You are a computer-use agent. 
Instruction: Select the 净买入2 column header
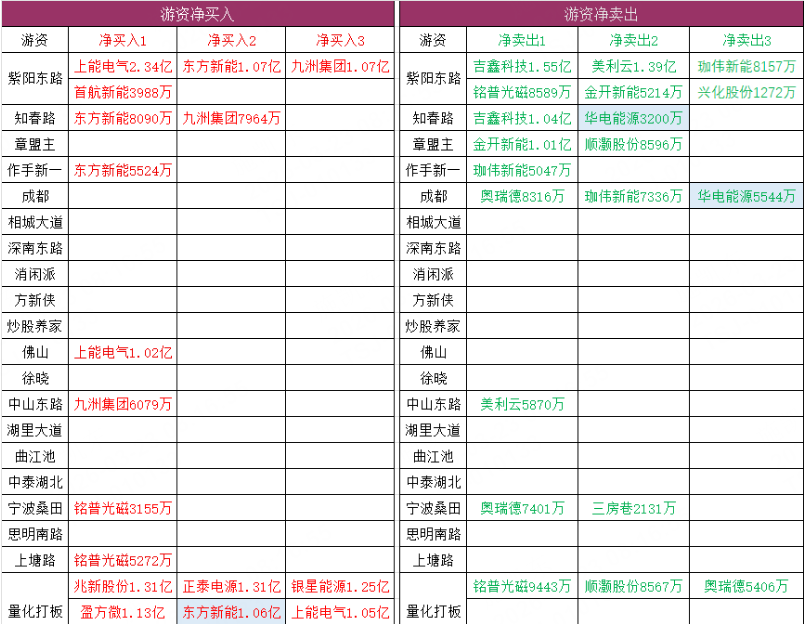(231, 40)
